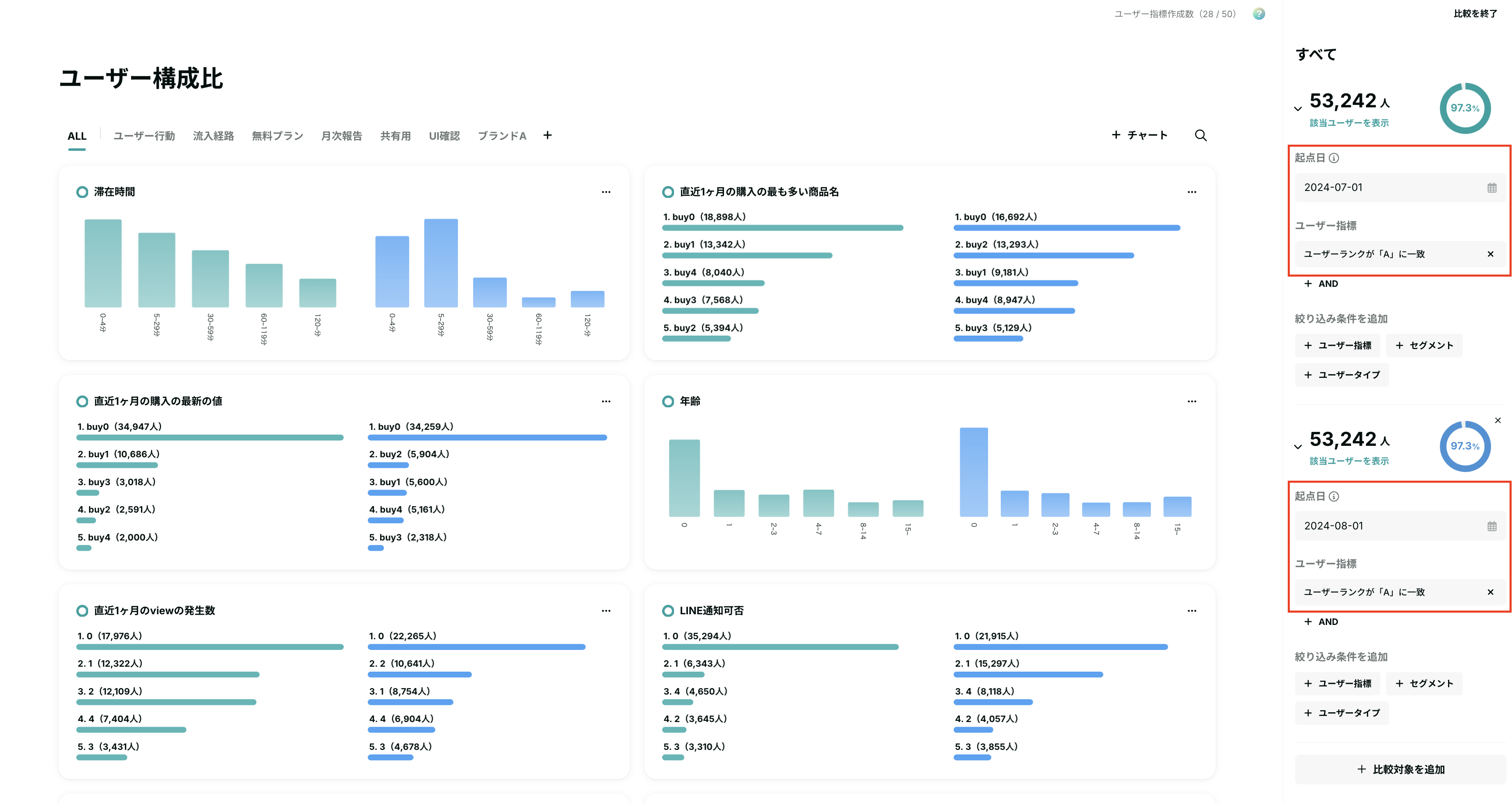Remove second ユーザーランクが「A」に一致 condition
This screenshot has height=804, width=1512.
click(1490, 592)
